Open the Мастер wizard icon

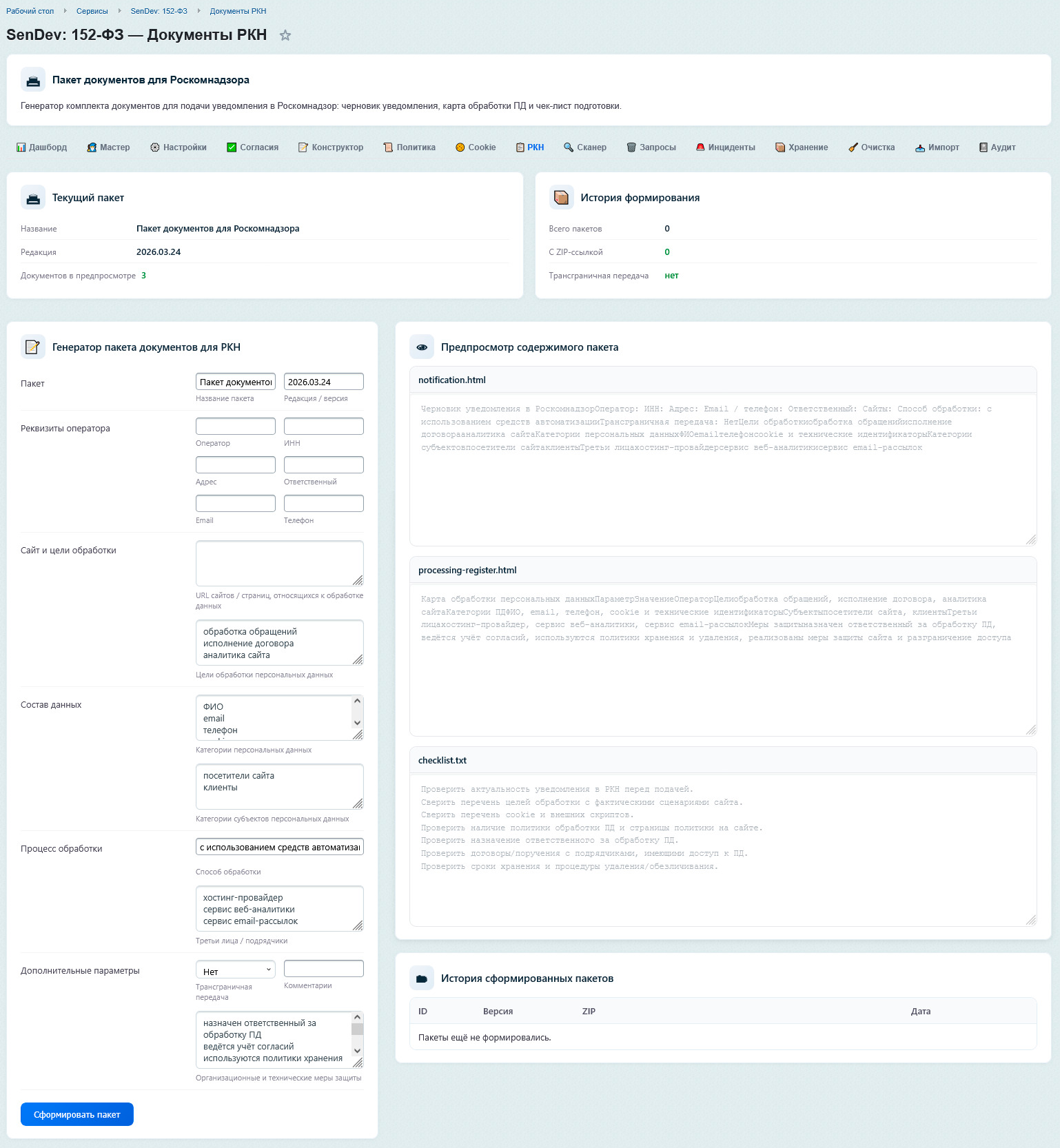pyautogui.click(x=92, y=147)
